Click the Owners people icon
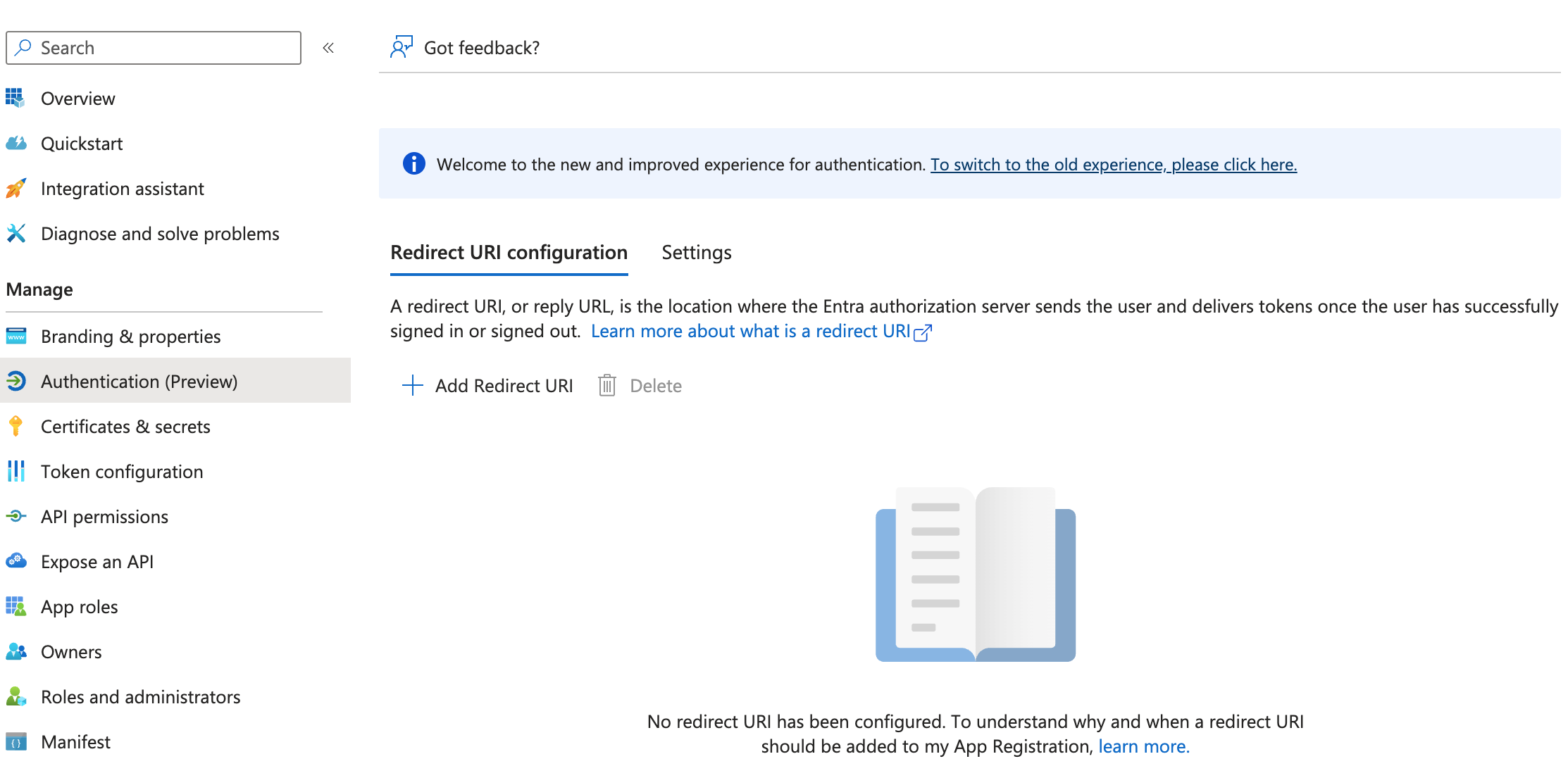This screenshot has height=766, width=1568. click(15, 651)
